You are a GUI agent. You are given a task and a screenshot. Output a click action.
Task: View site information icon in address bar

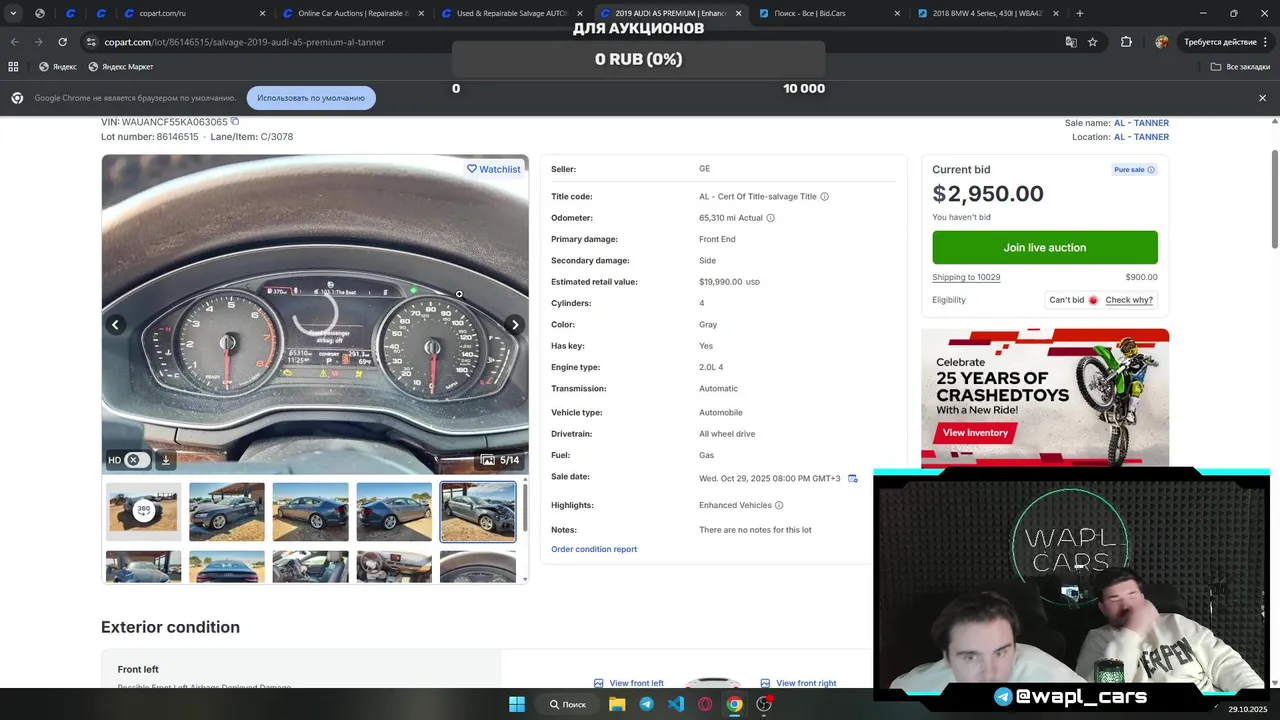click(x=91, y=42)
